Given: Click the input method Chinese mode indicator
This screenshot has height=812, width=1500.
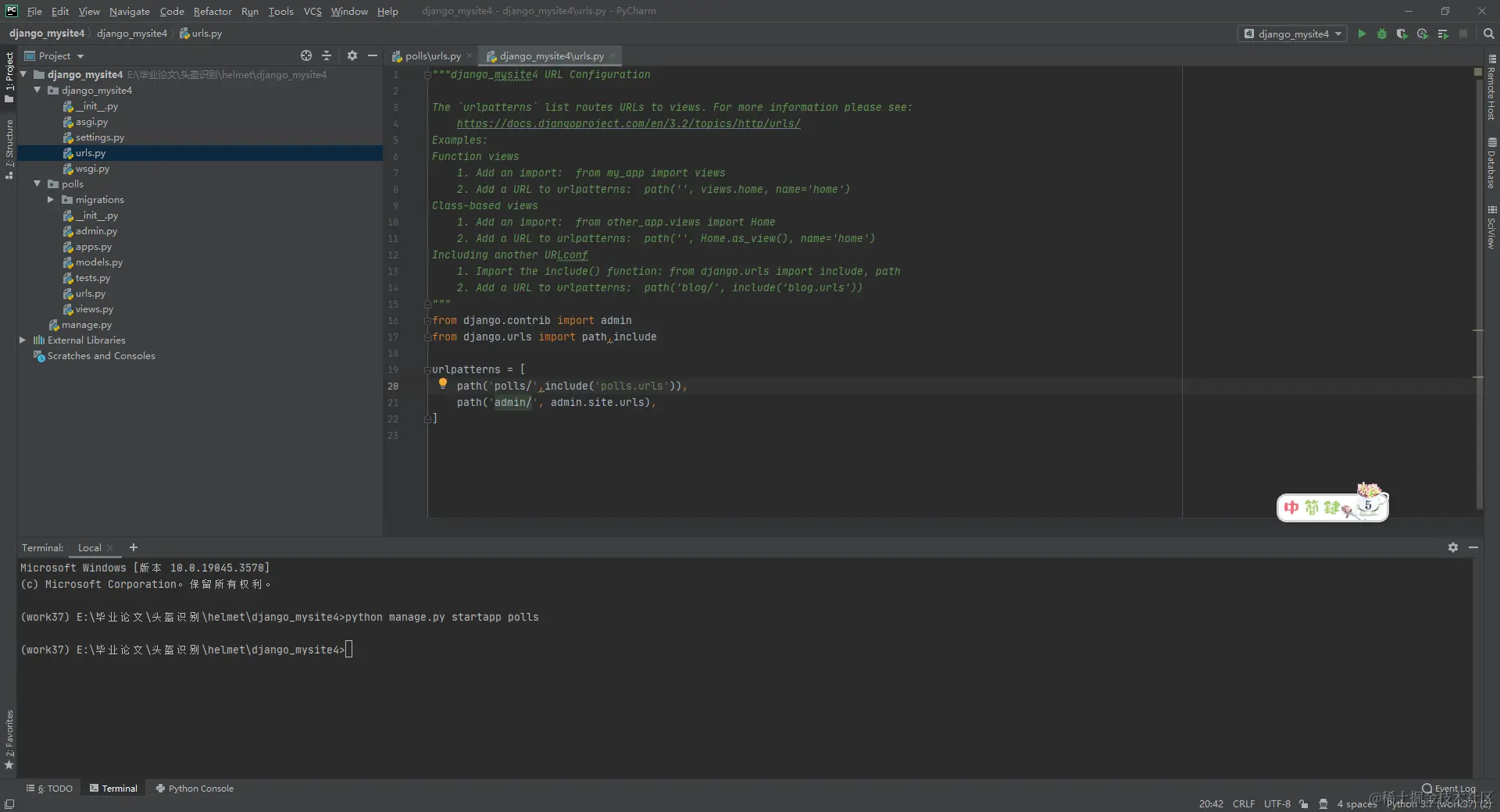Looking at the screenshot, I should tap(1291, 507).
